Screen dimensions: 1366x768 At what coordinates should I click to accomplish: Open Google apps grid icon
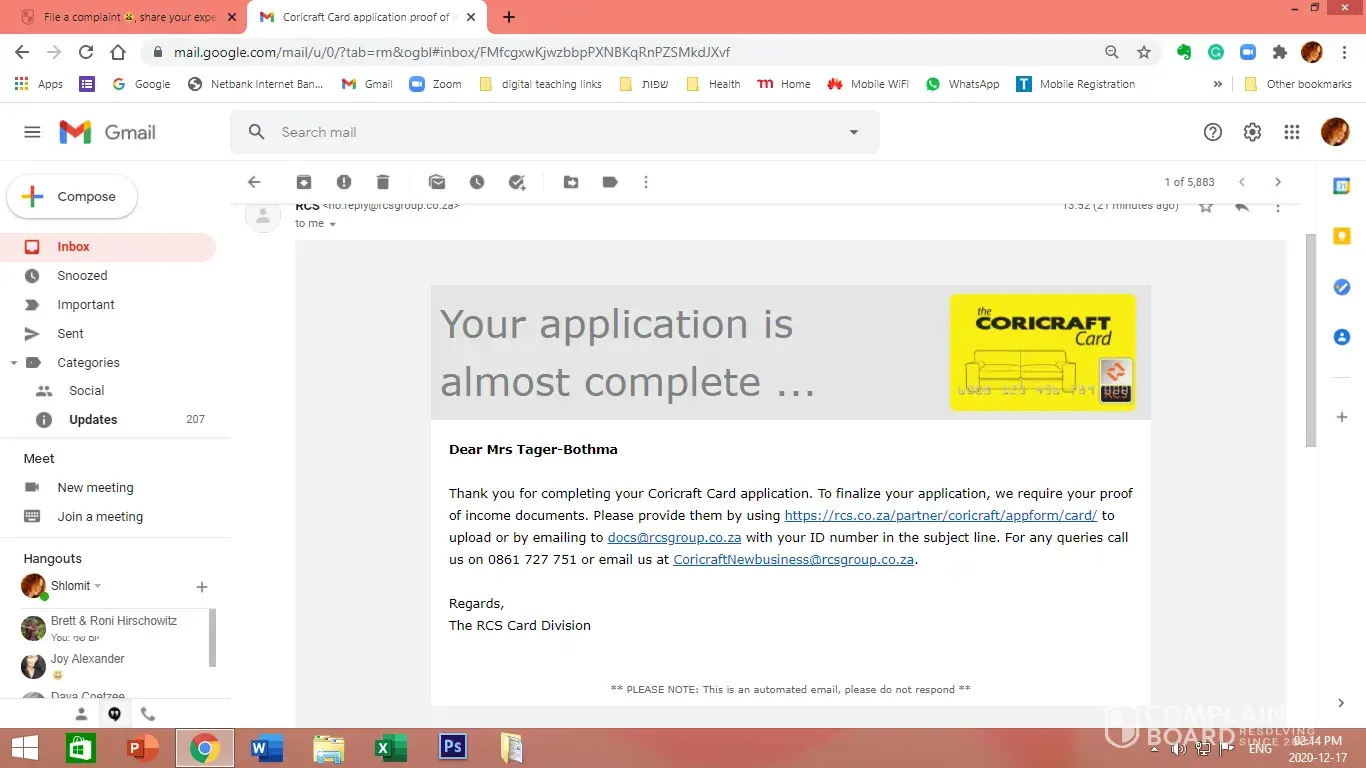[x=1292, y=132]
